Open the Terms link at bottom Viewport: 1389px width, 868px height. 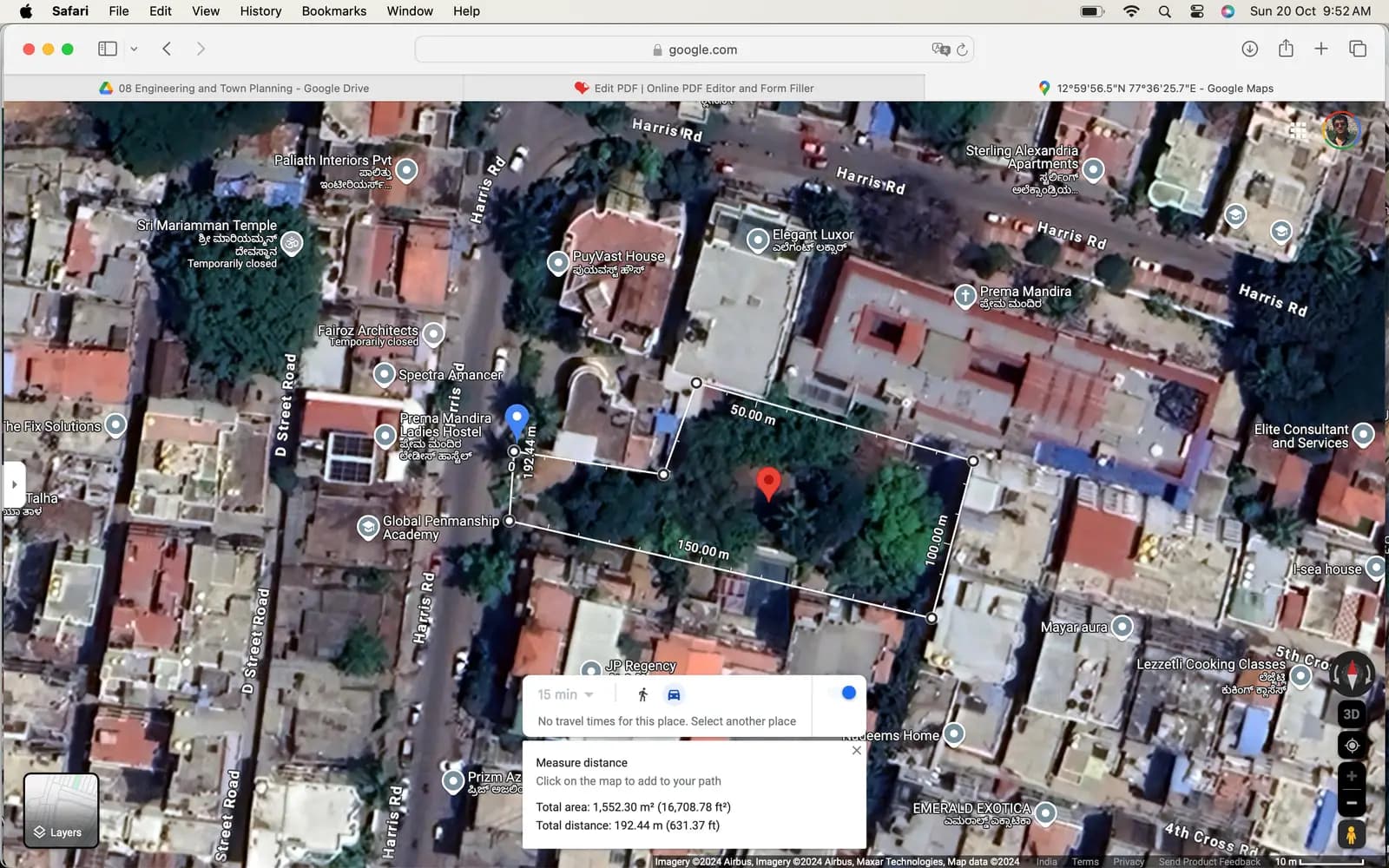pos(1085,862)
